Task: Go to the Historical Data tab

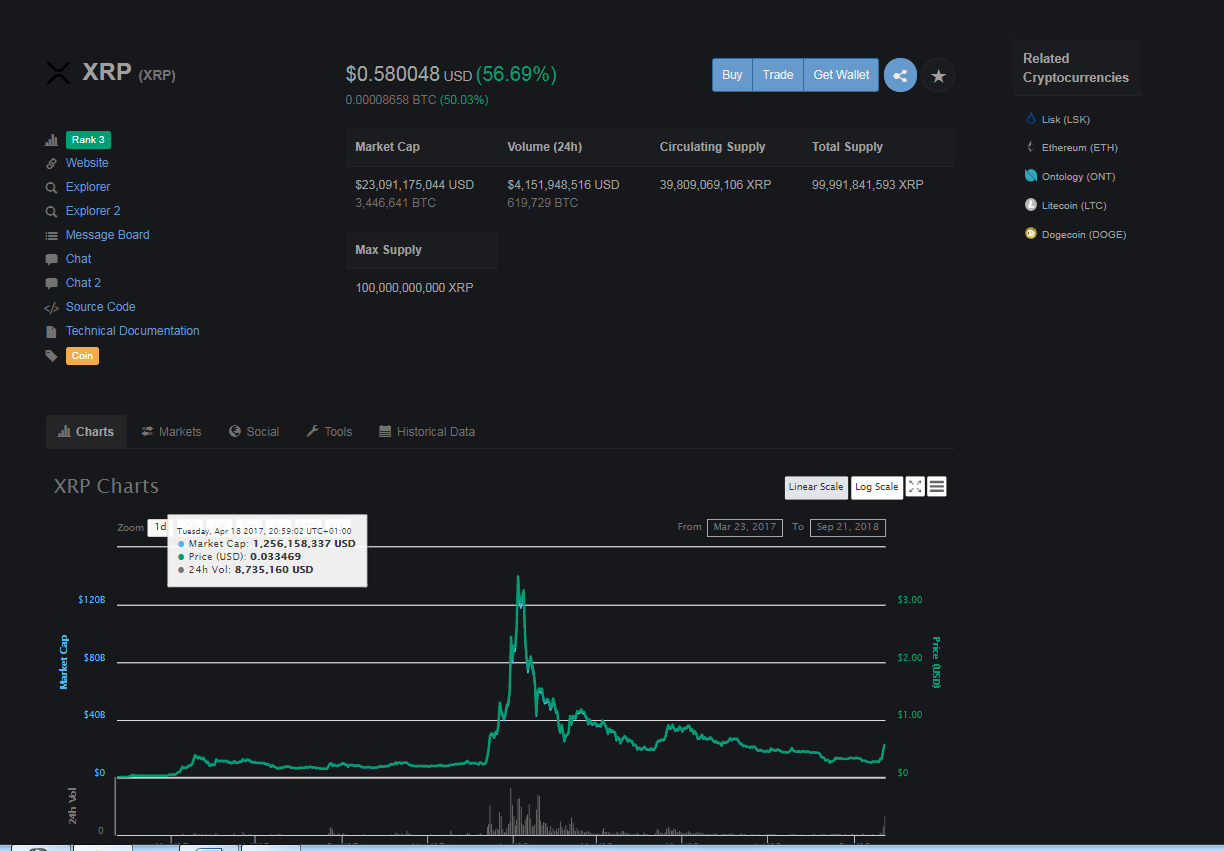Action: (427, 432)
